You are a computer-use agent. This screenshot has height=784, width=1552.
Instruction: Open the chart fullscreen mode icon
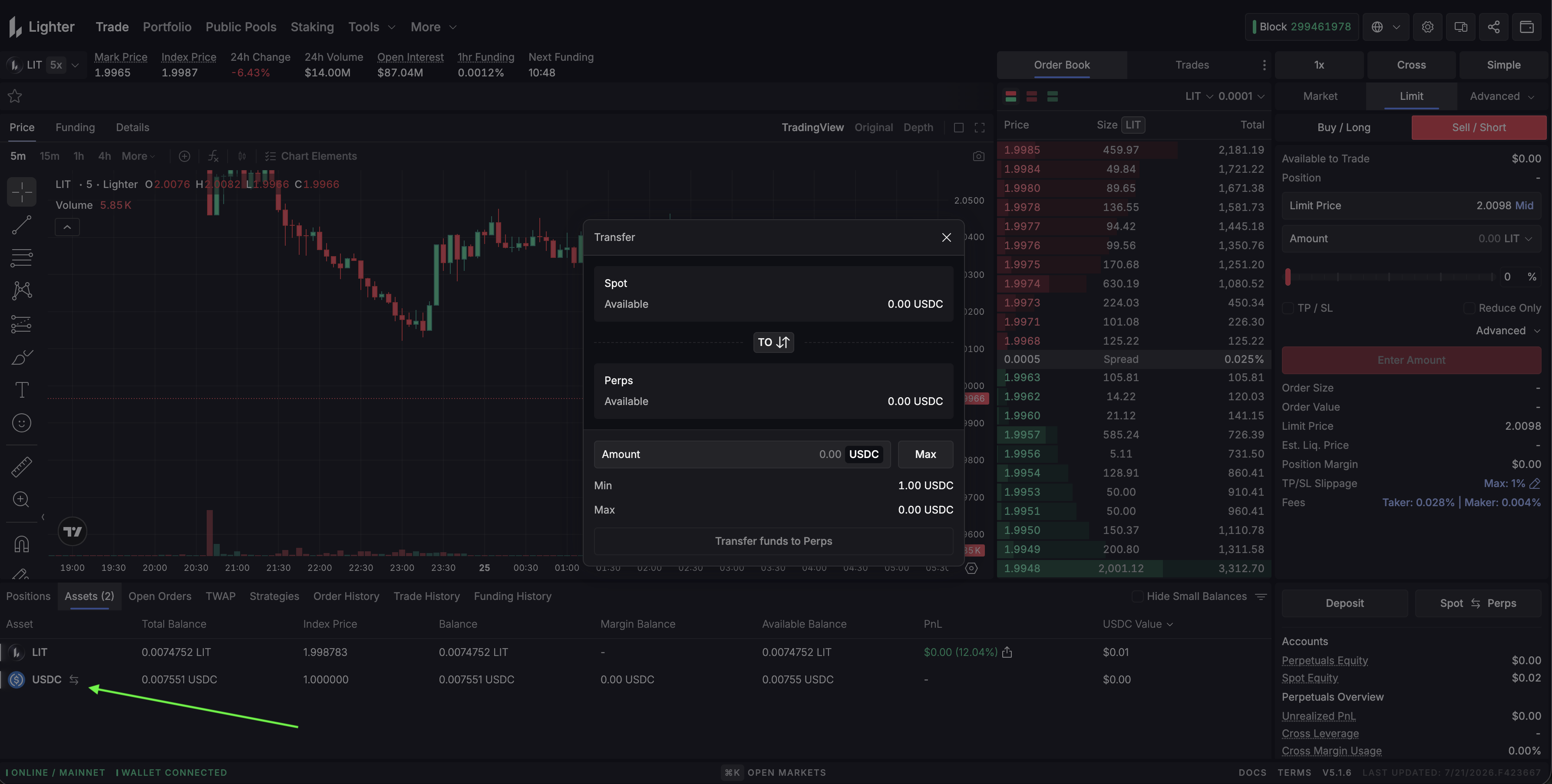[980, 128]
